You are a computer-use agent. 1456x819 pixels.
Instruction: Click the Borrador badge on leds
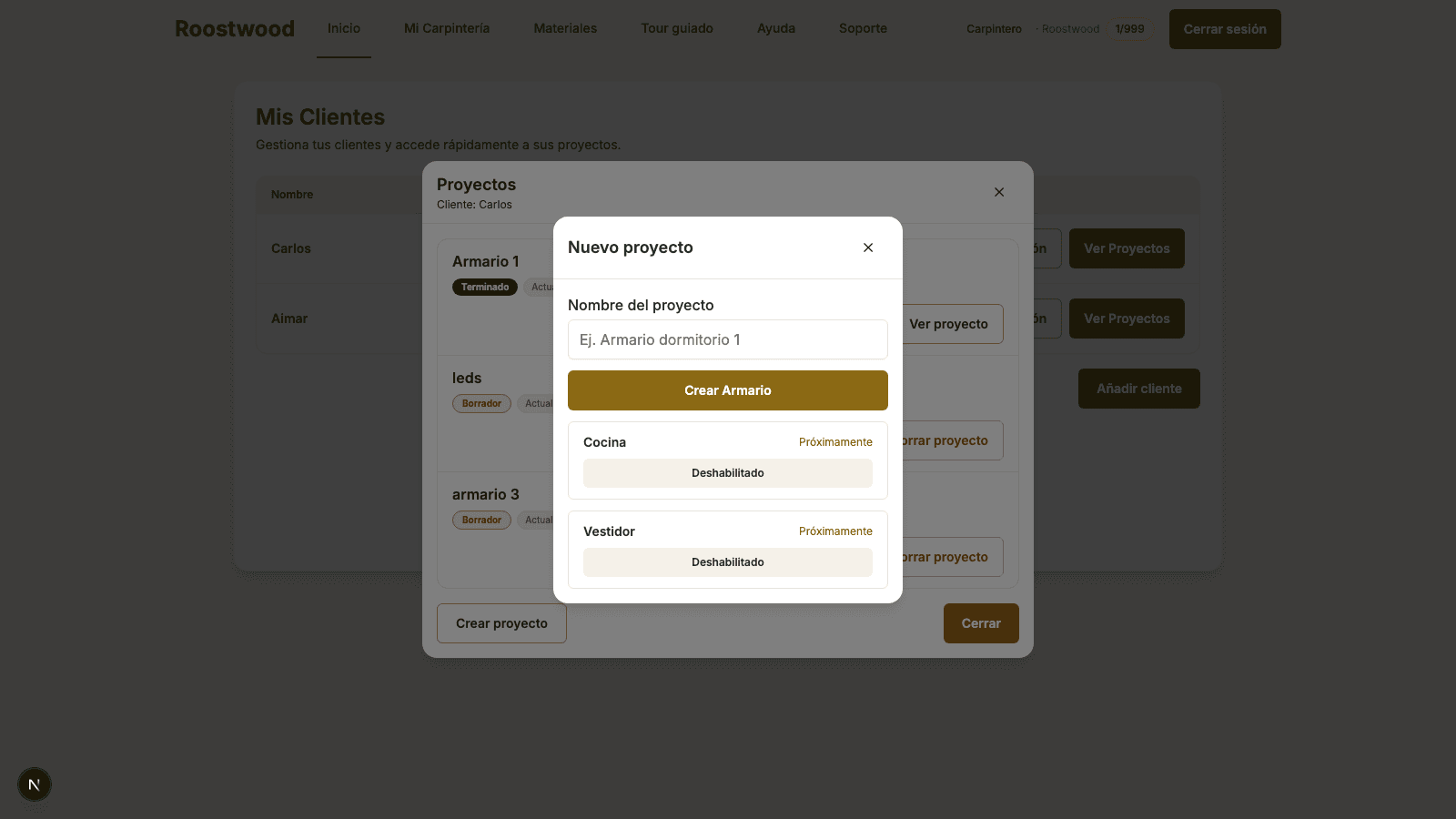point(481,403)
